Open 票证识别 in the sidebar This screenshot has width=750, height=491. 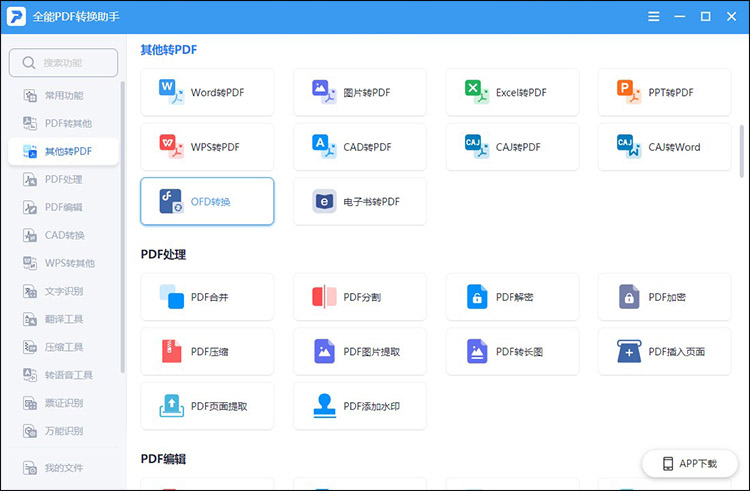pos(63,403)
